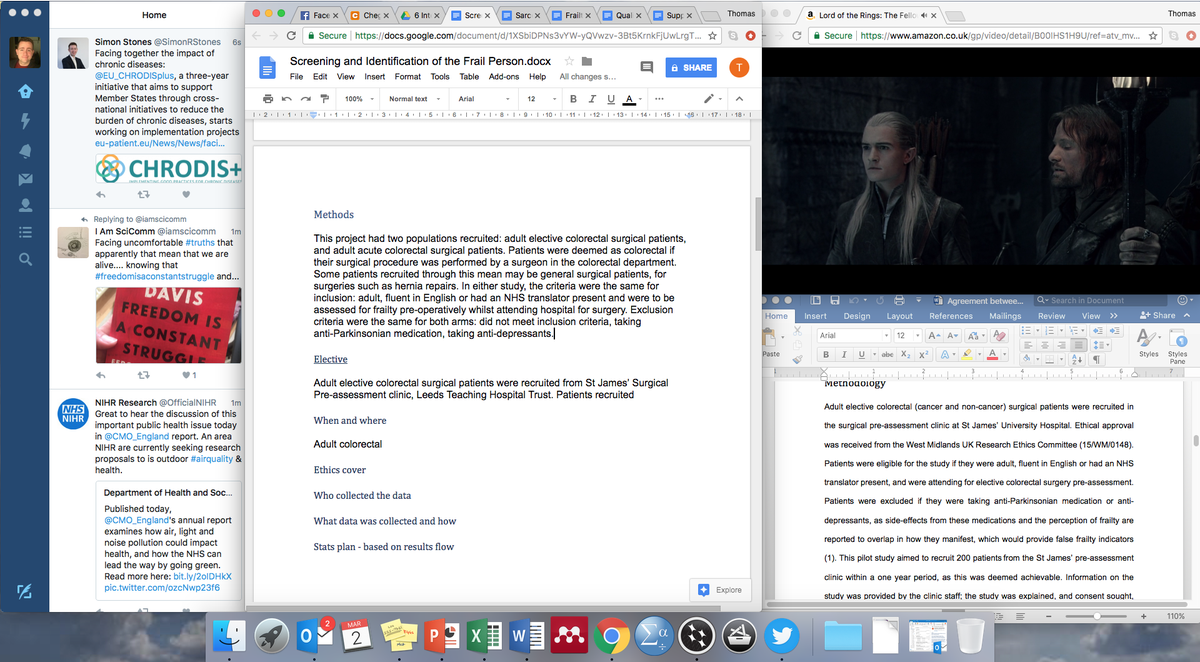This screenshot has height=662, width=1200.
Task: Click the Save icon in Word title bar
Action: point(835,300)
